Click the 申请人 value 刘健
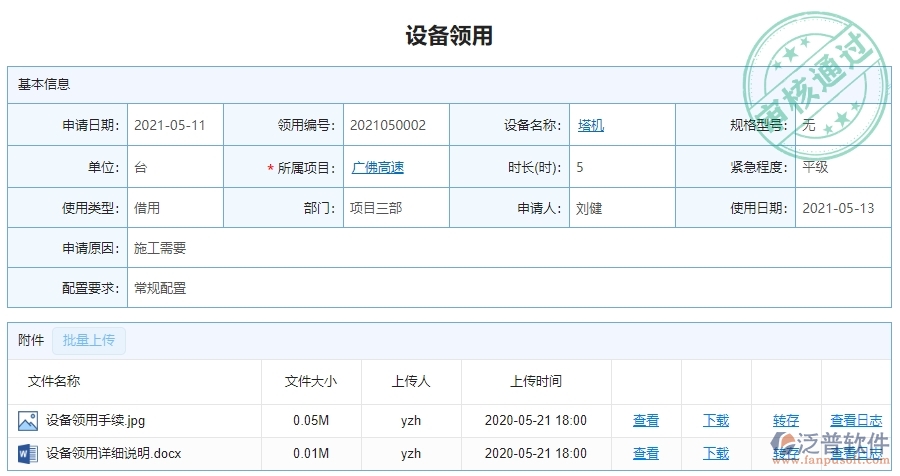900x476 pixels. click(x=589, y=208)
